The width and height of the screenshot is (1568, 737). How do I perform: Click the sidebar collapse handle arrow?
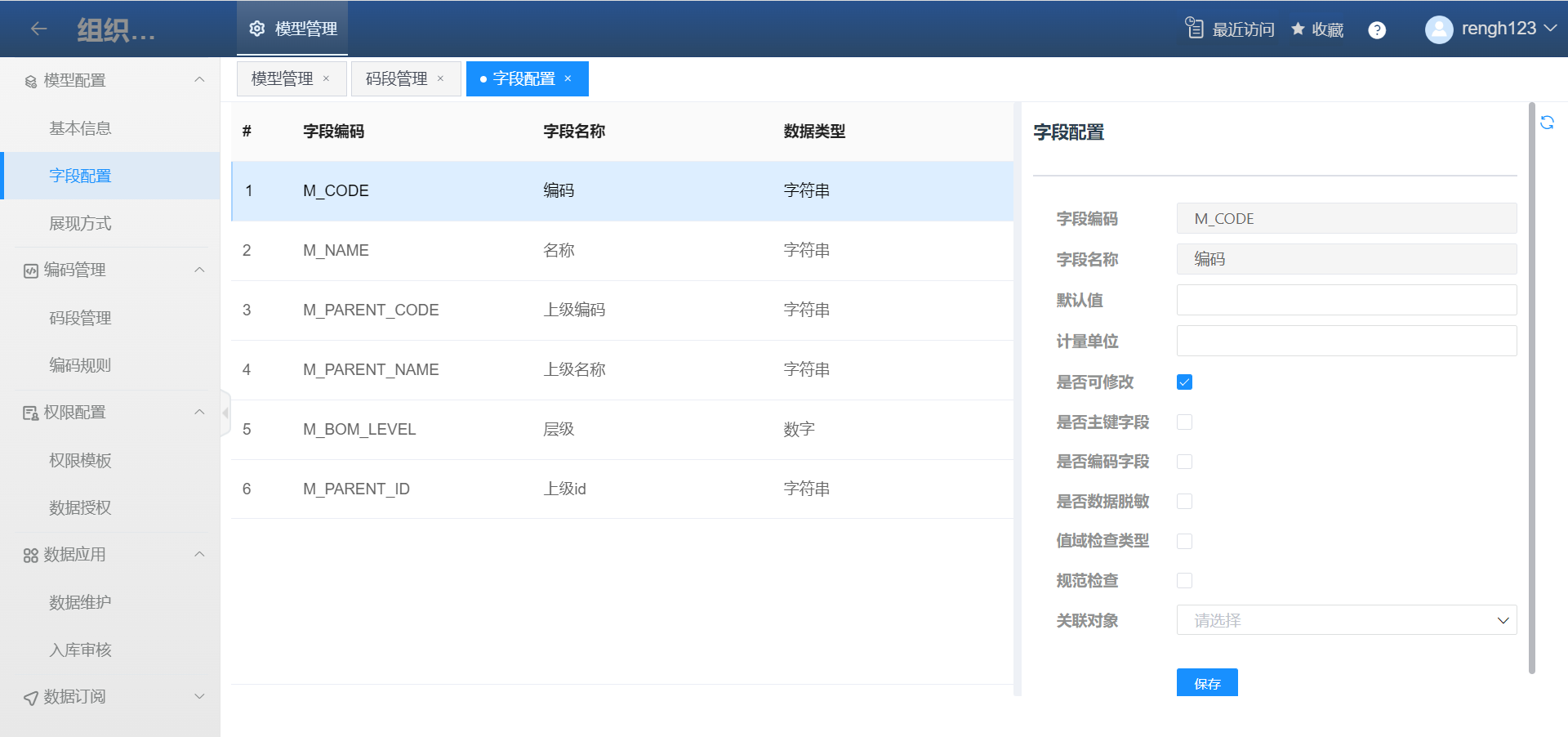(225, 413)
